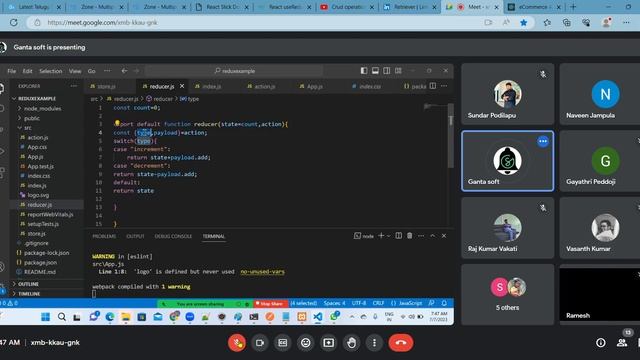Favorite this page star in browser

[x=524, y=22]
